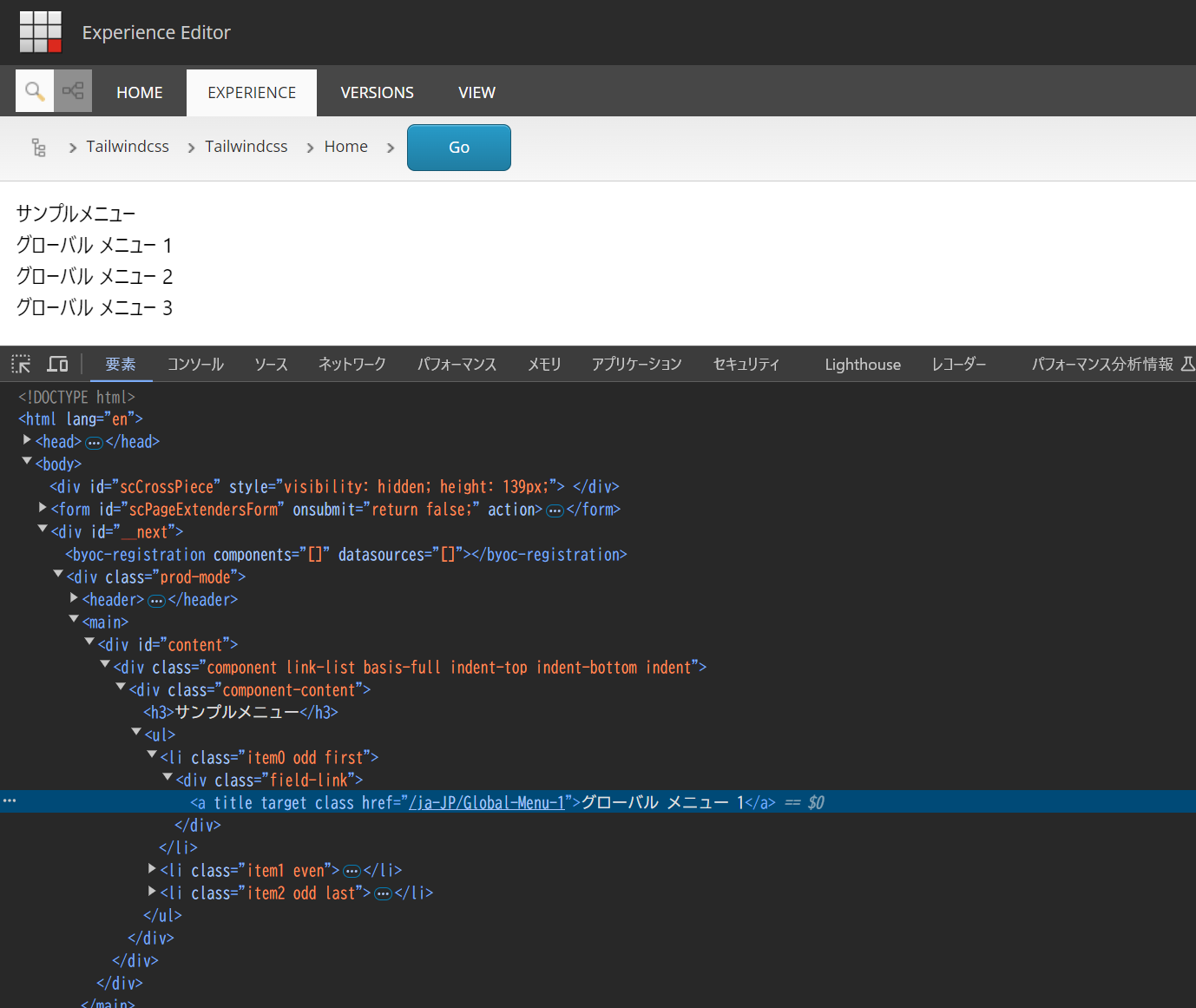
Task: Expand the header element ellipsis badge
Action: pyautogui.click(x=156, y=601)
